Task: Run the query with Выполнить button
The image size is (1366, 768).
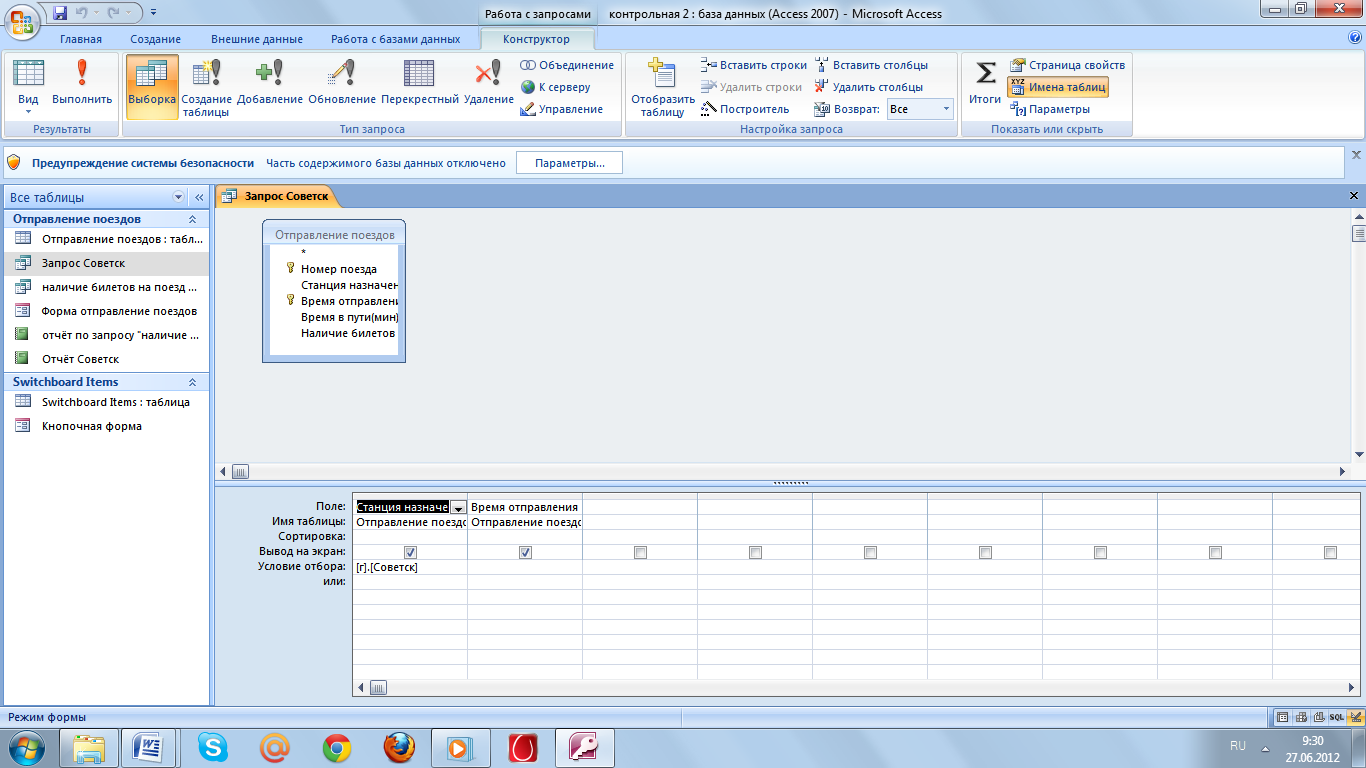Action: click(x=82, y=85)
